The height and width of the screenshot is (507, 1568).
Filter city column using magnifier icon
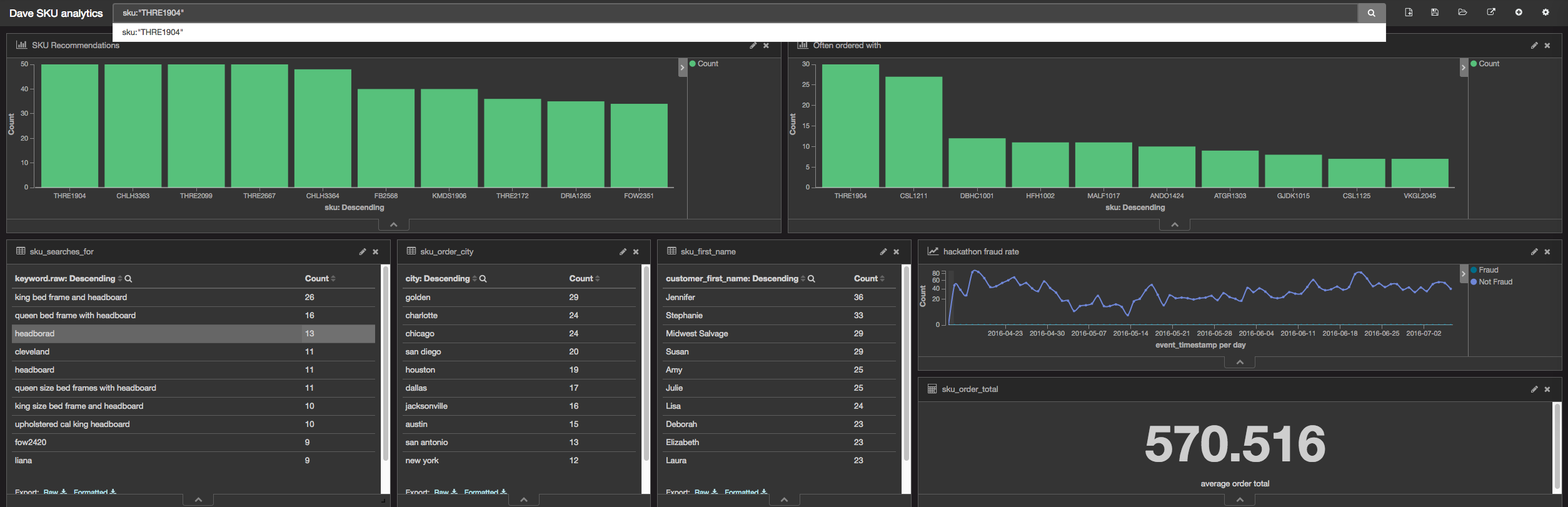(x=483, y=279)
